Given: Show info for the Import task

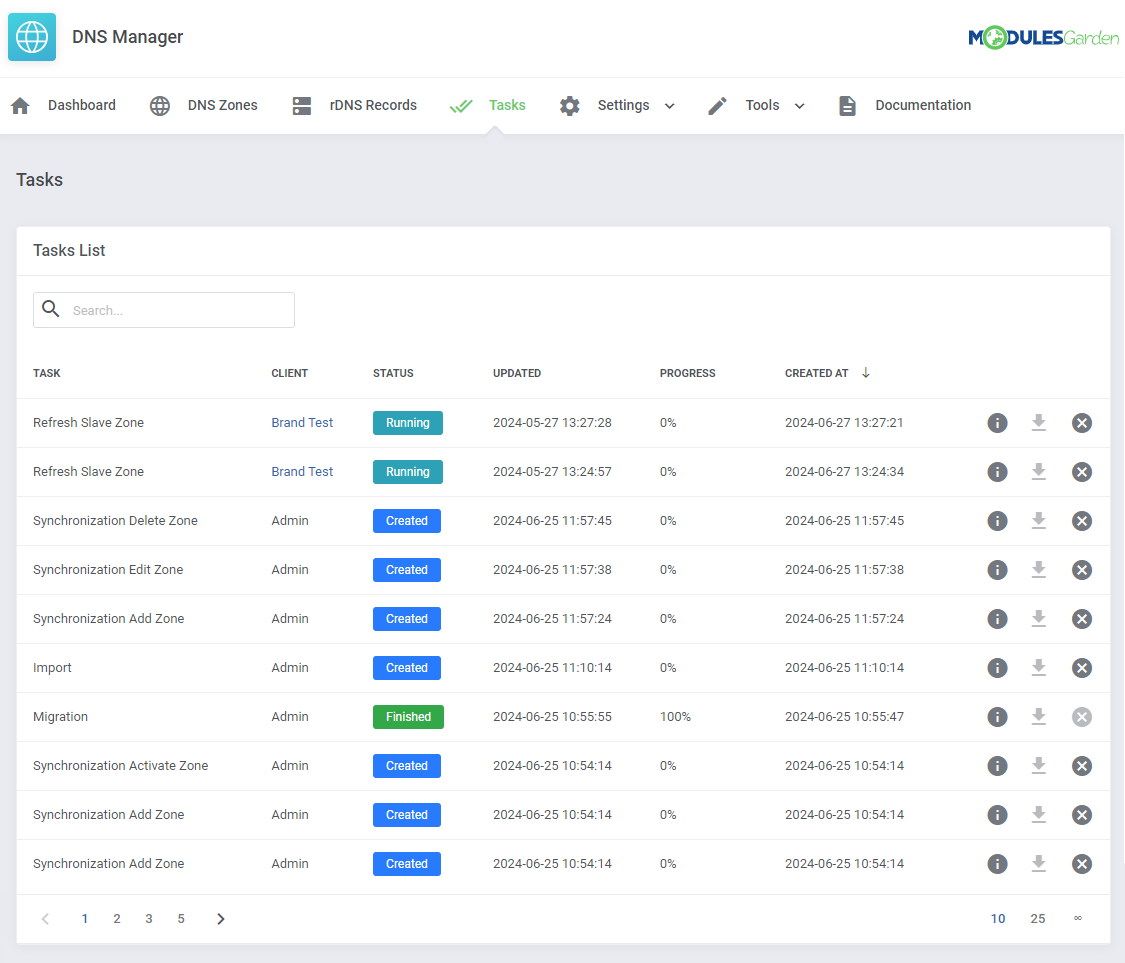Looking at the screenshot, I should point(997,668).
